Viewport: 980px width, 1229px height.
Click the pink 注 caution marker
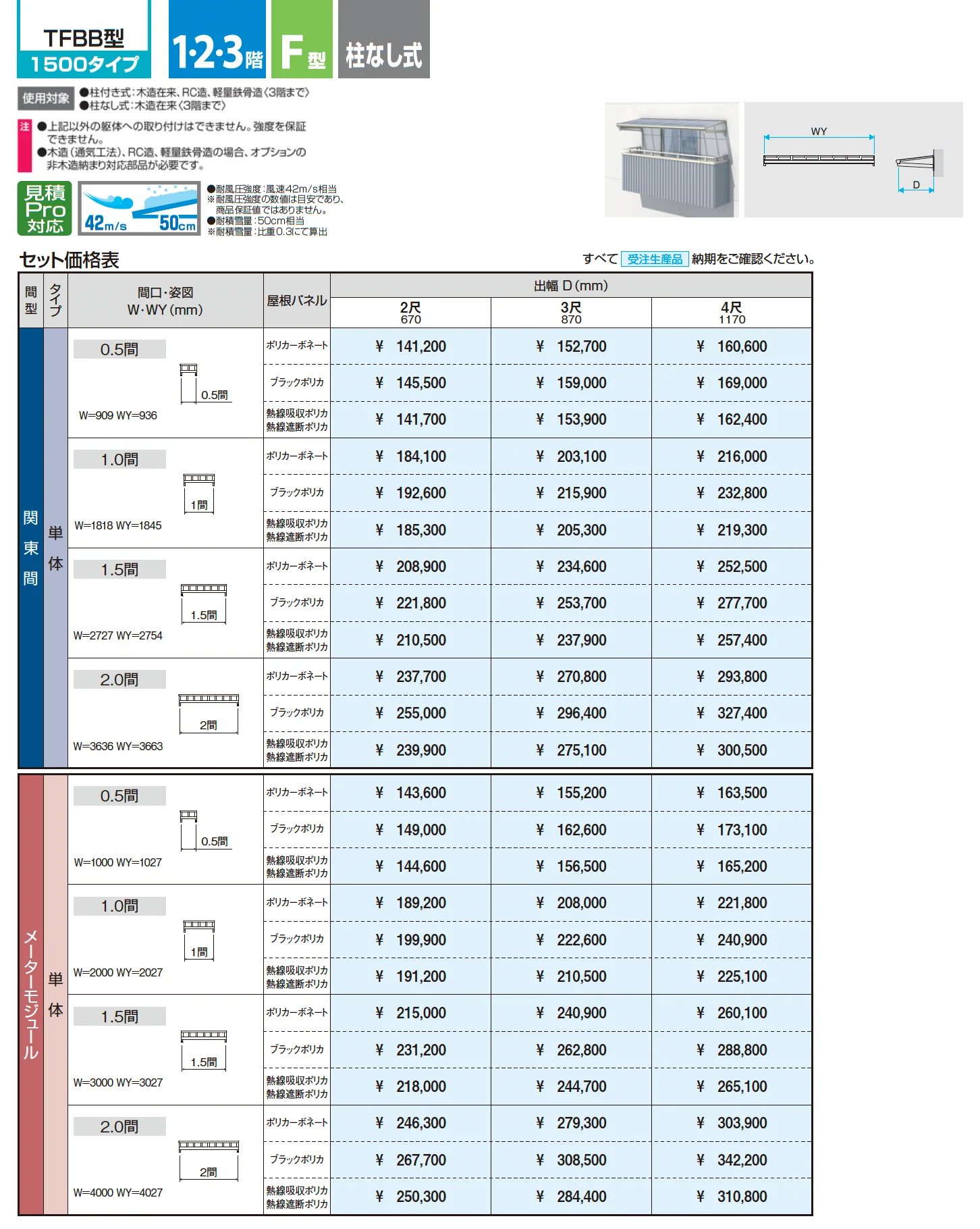point(25,146)
